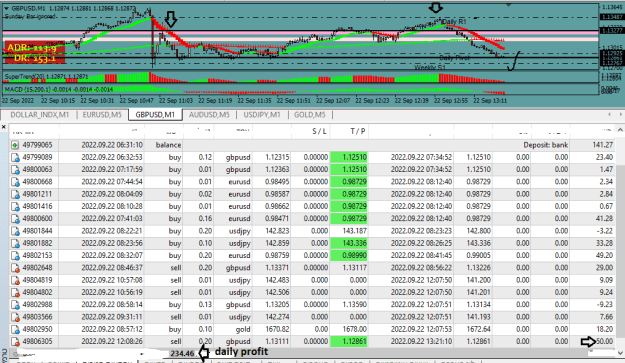Switch to the GOLD,M5 chart tab
The width and height of the screenshot is (625, 363).
point(310,115)
